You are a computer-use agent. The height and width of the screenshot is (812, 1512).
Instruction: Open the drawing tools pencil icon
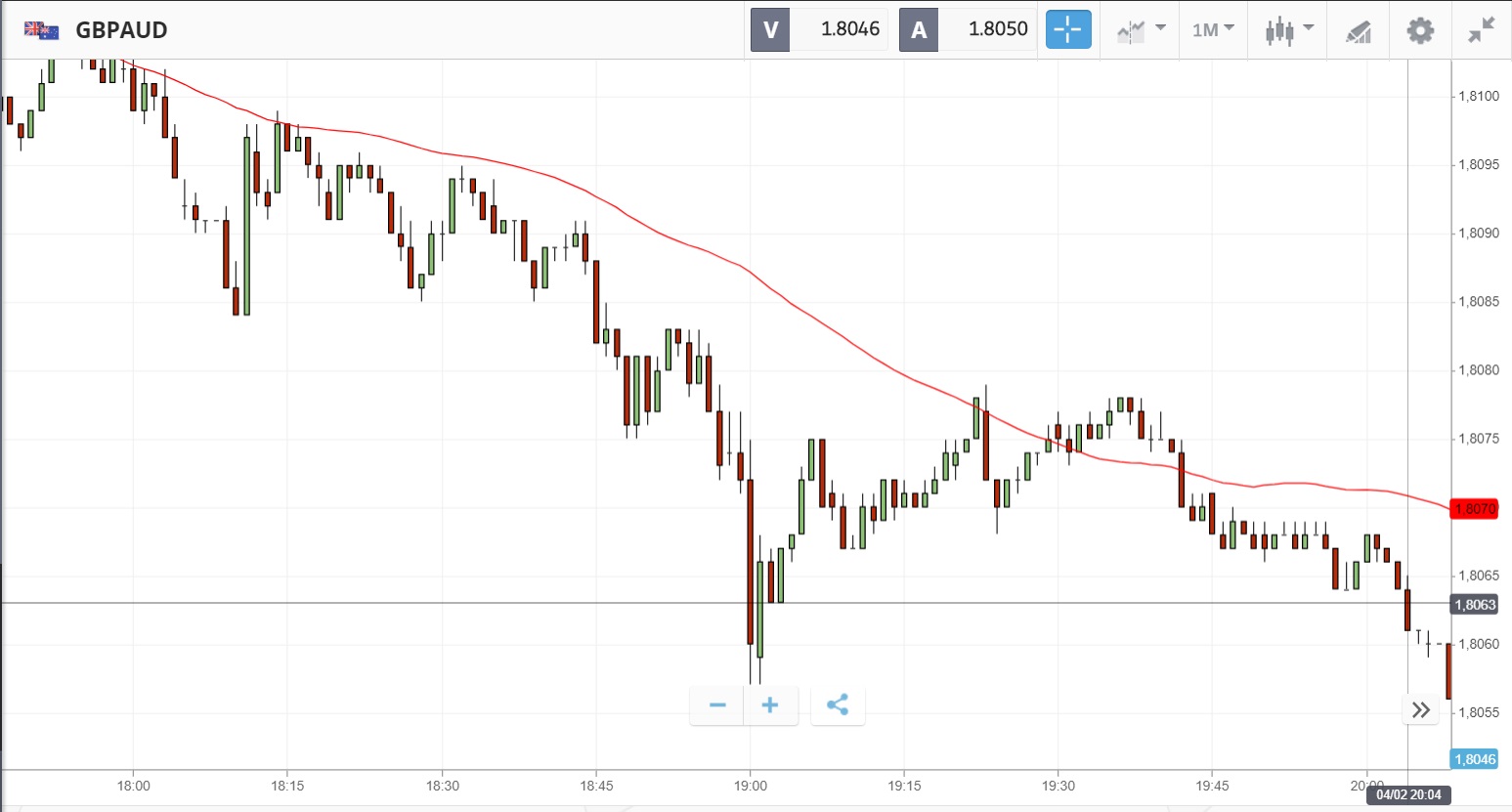(1359, 31)
